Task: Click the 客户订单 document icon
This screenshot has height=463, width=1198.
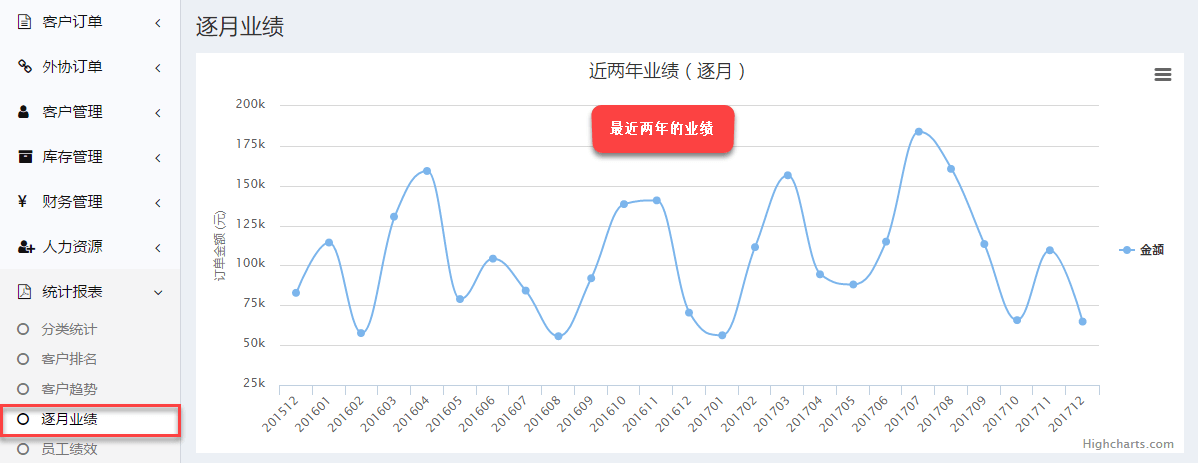Action: 24,22
